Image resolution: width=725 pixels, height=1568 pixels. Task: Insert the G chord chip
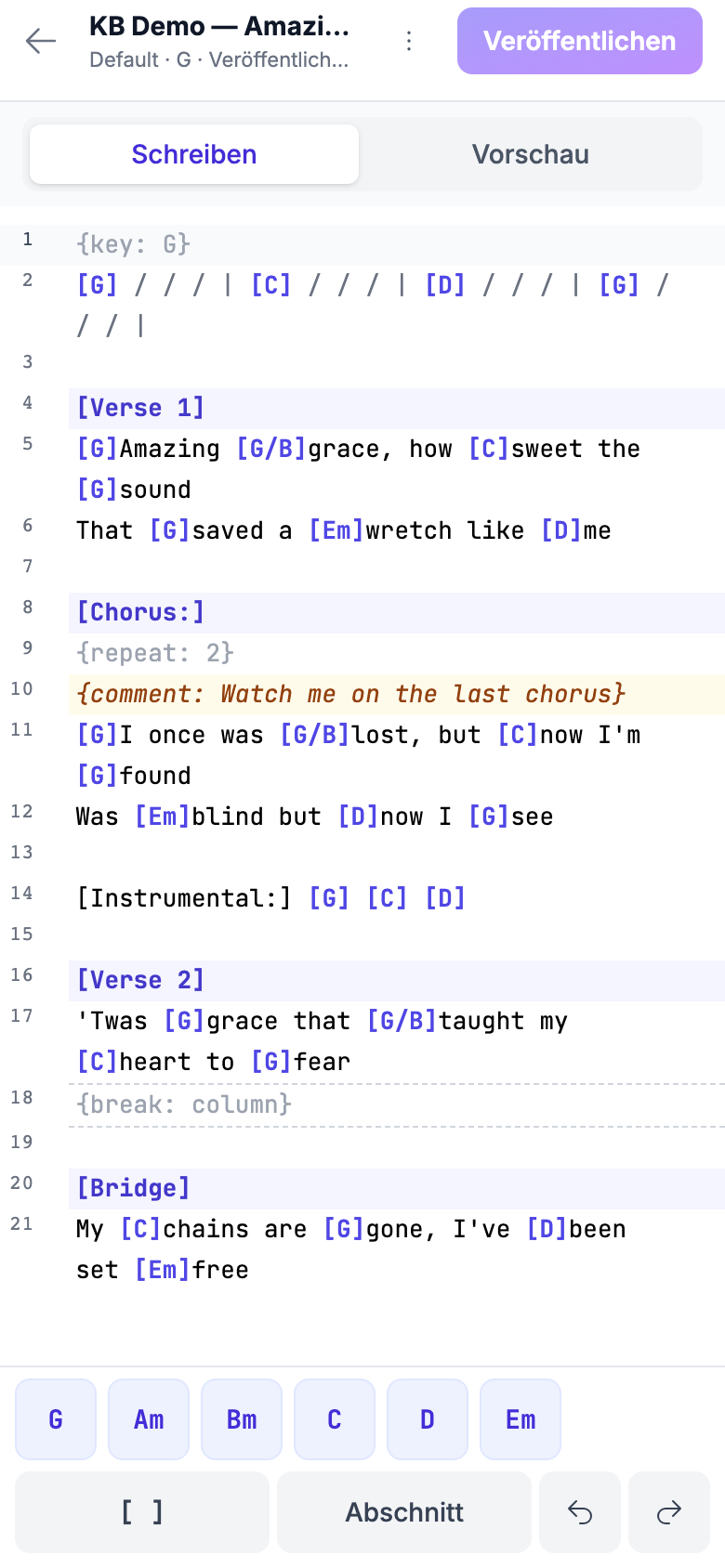[56, 1419]
